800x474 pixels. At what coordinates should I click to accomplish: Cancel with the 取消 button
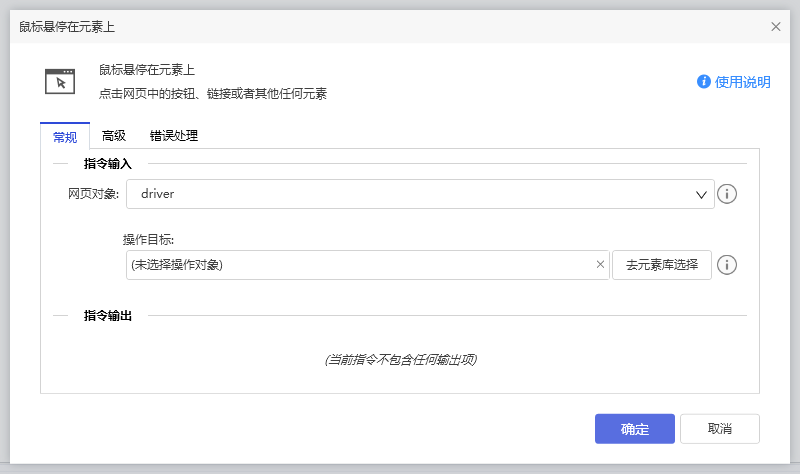719,429
